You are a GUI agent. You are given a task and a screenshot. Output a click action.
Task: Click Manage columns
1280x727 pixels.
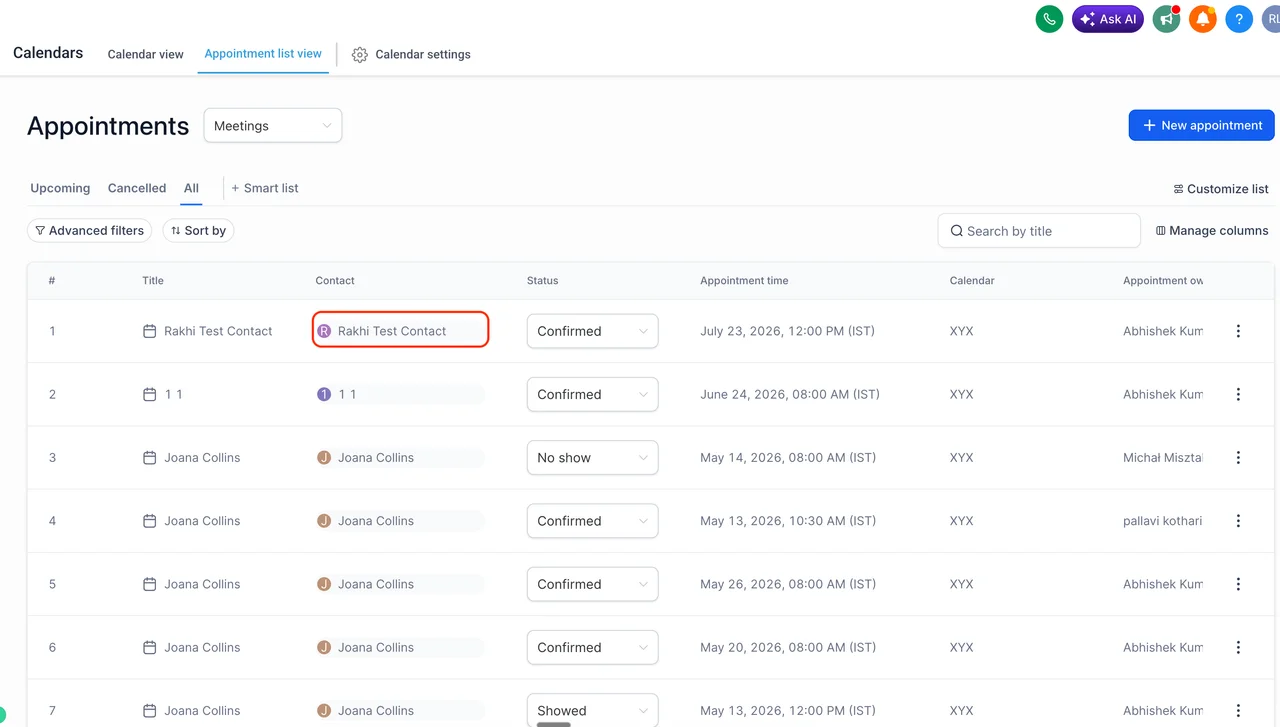coord(1212,231)
